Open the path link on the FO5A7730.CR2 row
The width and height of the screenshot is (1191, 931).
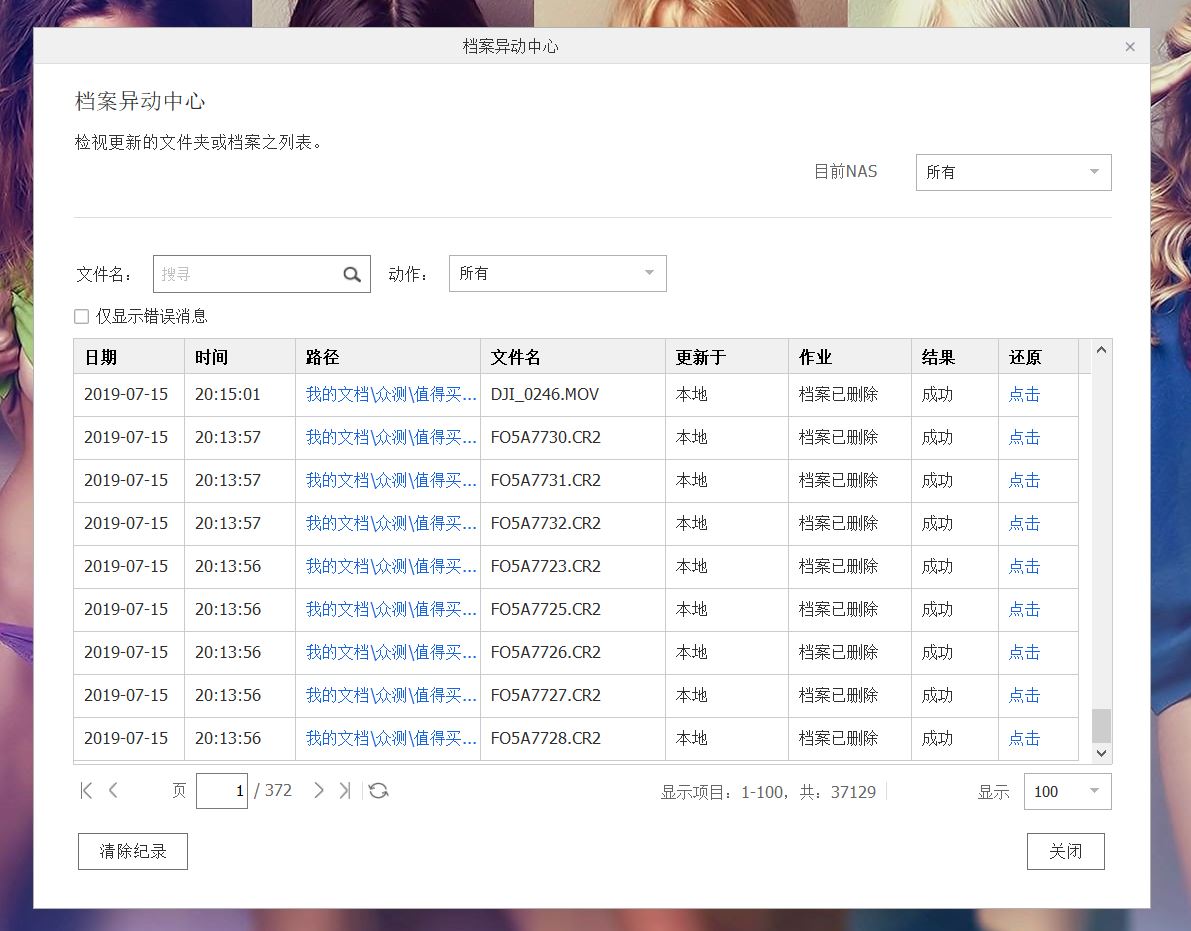388,437
